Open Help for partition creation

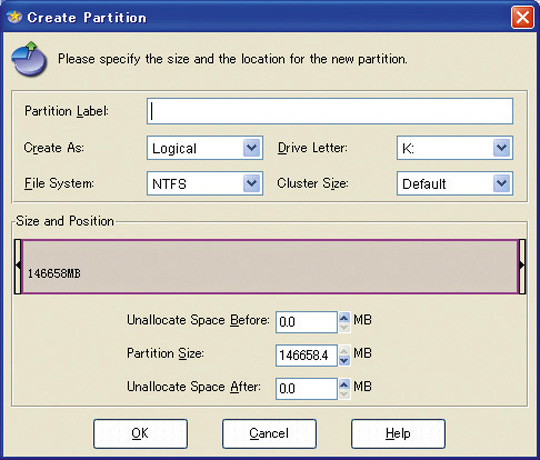[x=398, y=433]
